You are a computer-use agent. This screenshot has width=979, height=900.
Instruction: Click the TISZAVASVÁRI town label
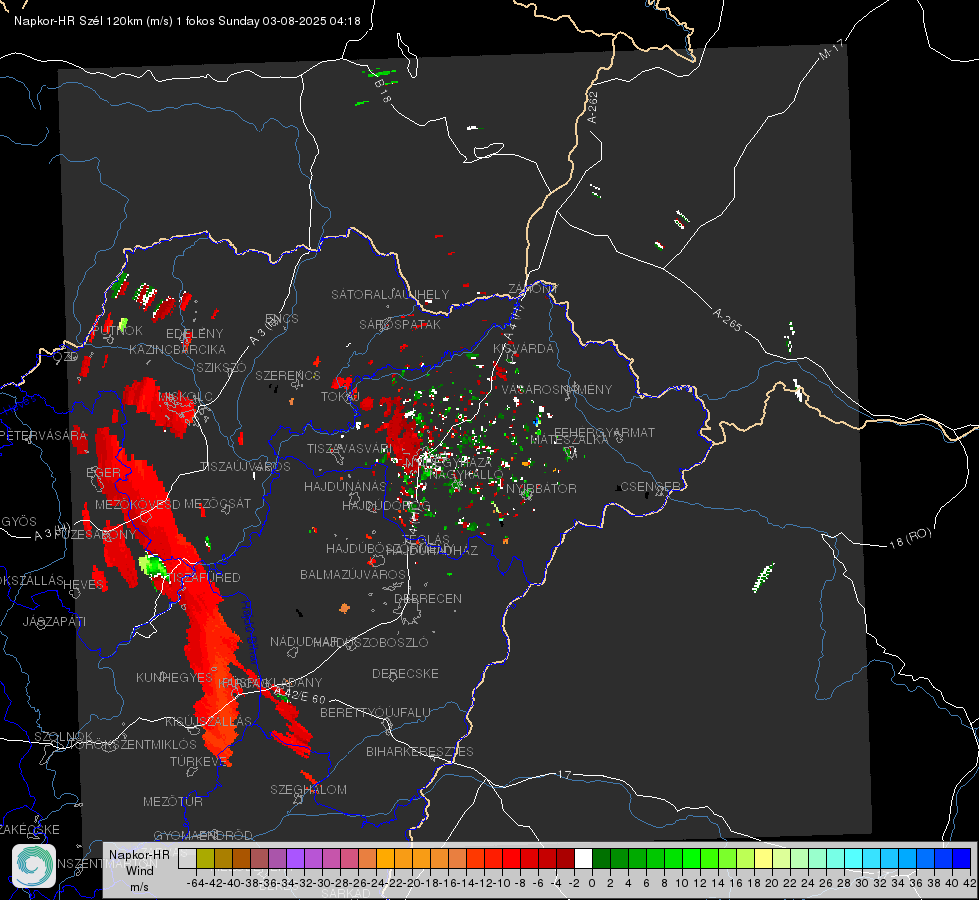350,448
